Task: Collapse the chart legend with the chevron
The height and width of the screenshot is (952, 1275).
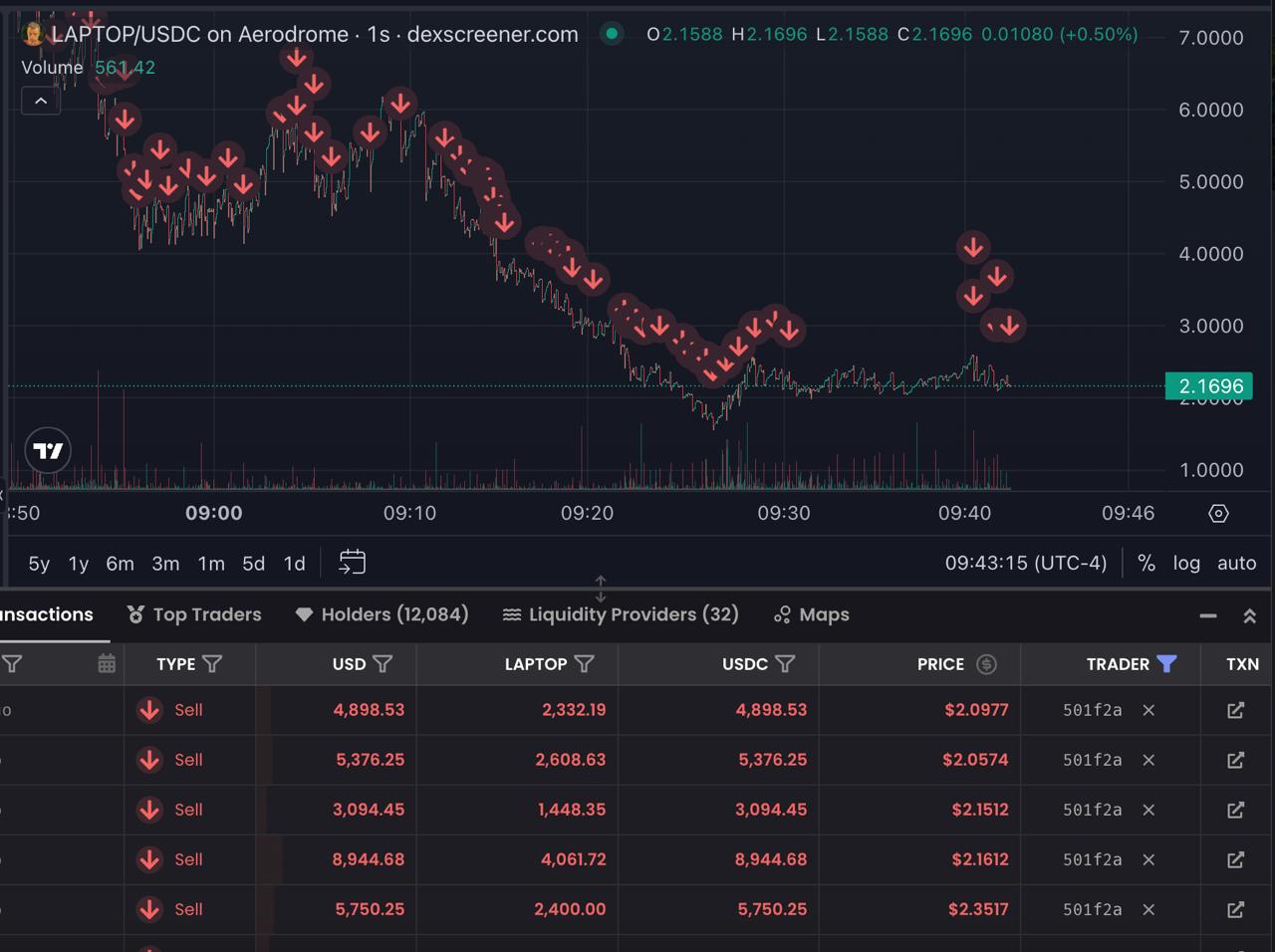Action: tap(41, 102)
